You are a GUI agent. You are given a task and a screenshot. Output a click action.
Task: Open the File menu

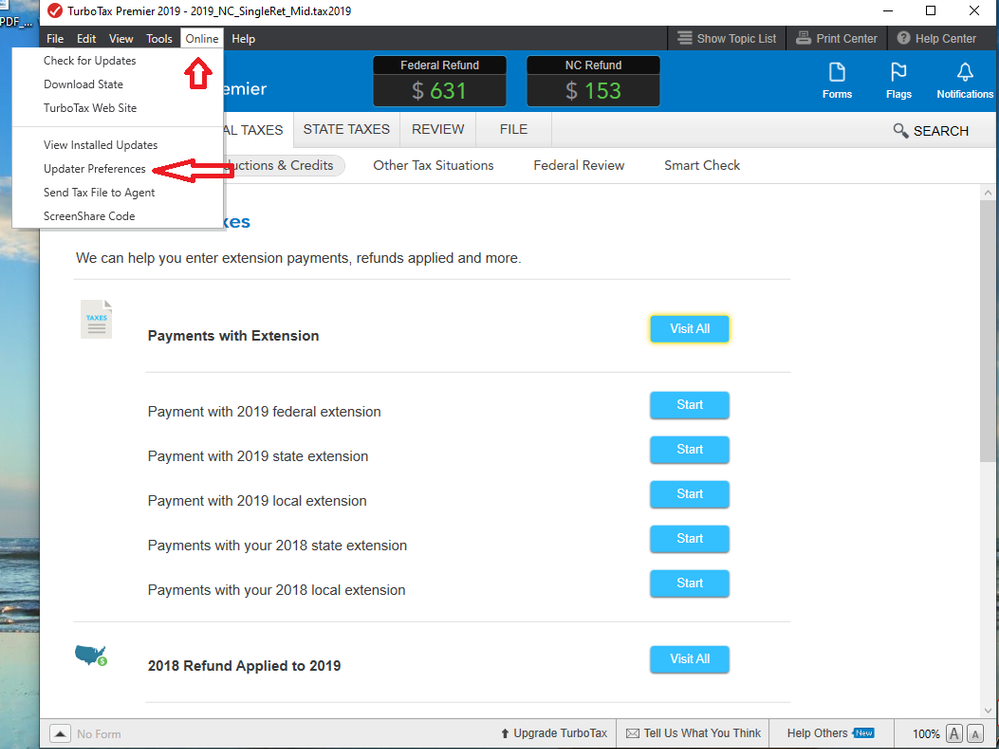[x=55, y=39]
